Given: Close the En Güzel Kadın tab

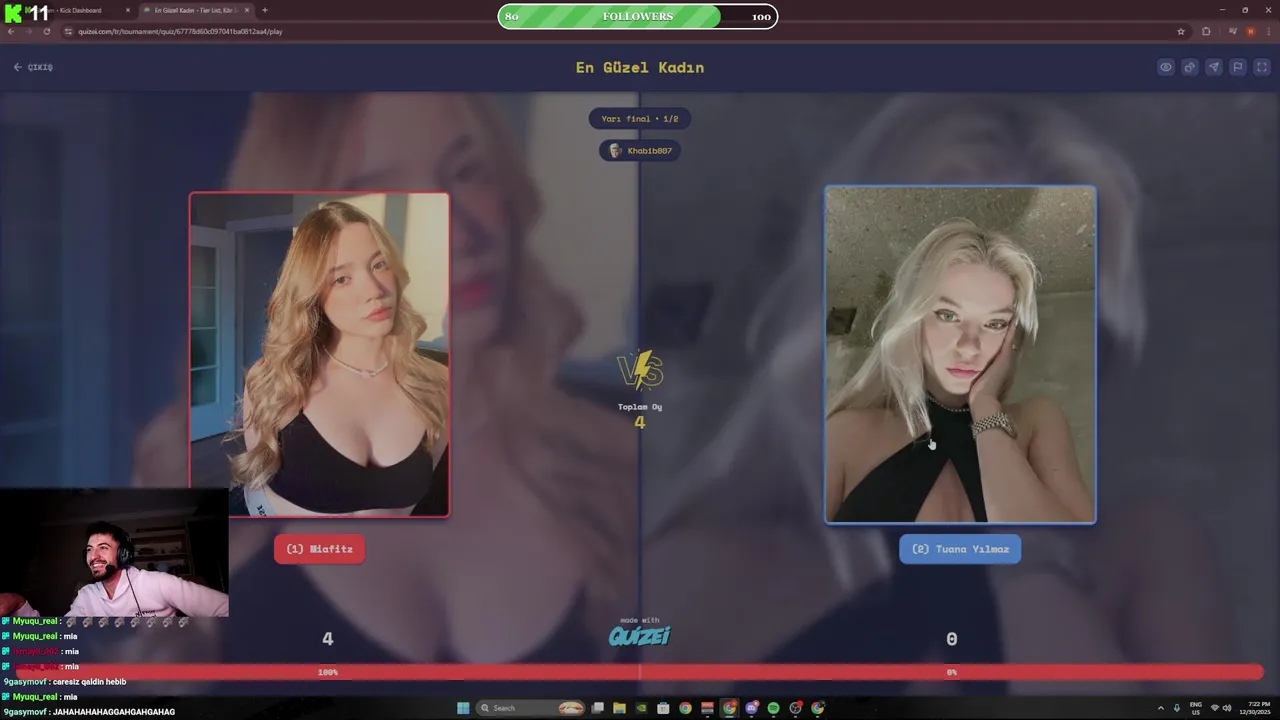Looking at the screenshot, I should click(x=247, y=10).
